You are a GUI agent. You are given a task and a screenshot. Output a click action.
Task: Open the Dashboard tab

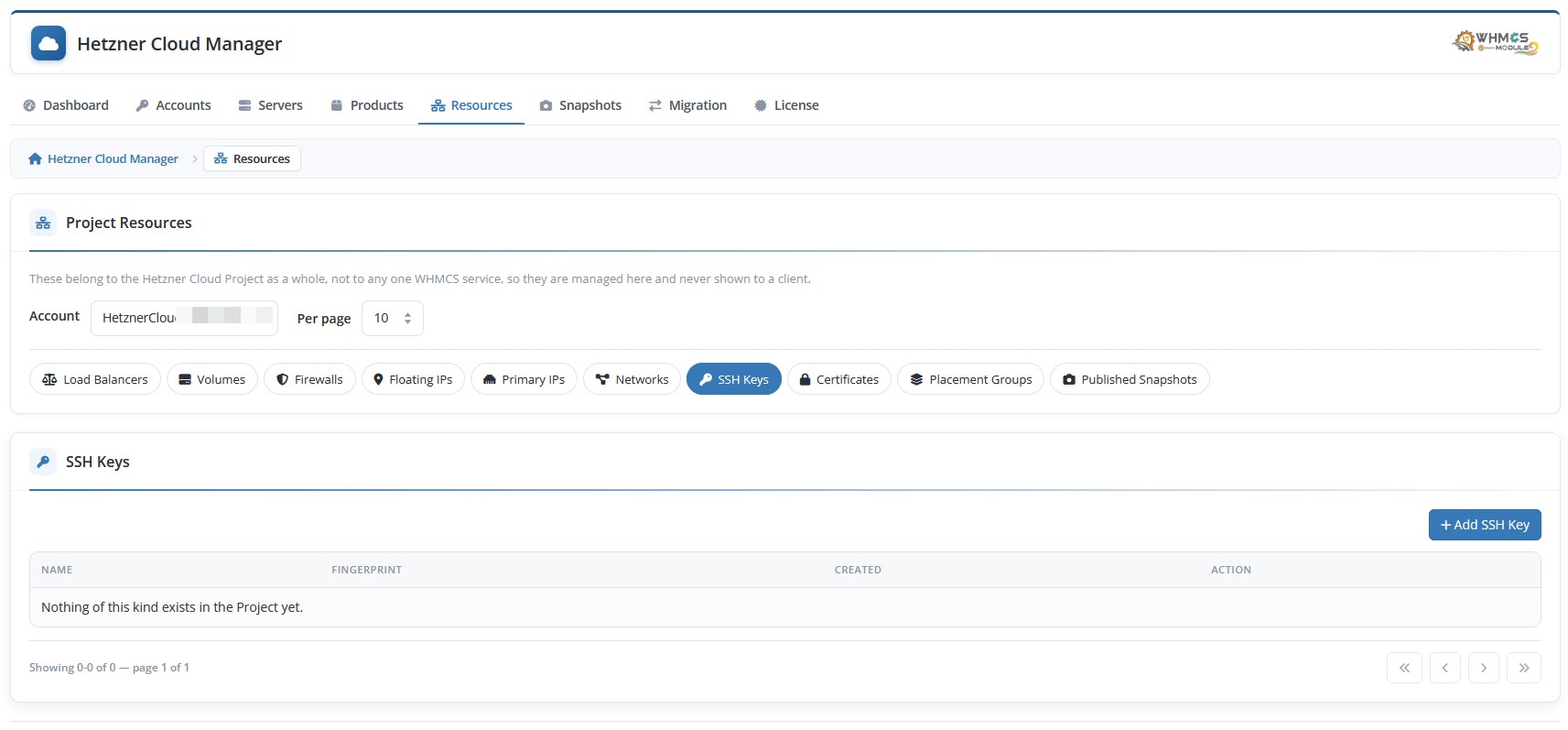click(66, 105)
